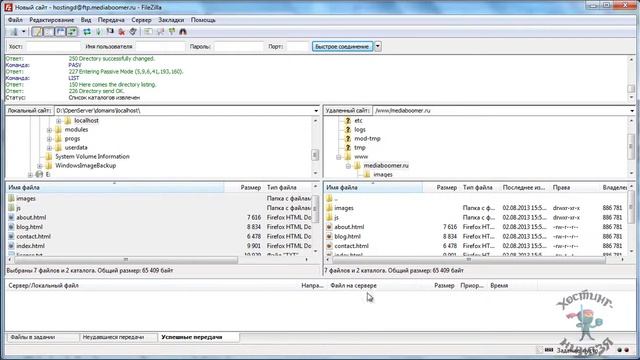The height and width of the screenshot is (360, 640).
Task: Click the local index.html file icon
Action: [x=11, y=246]
